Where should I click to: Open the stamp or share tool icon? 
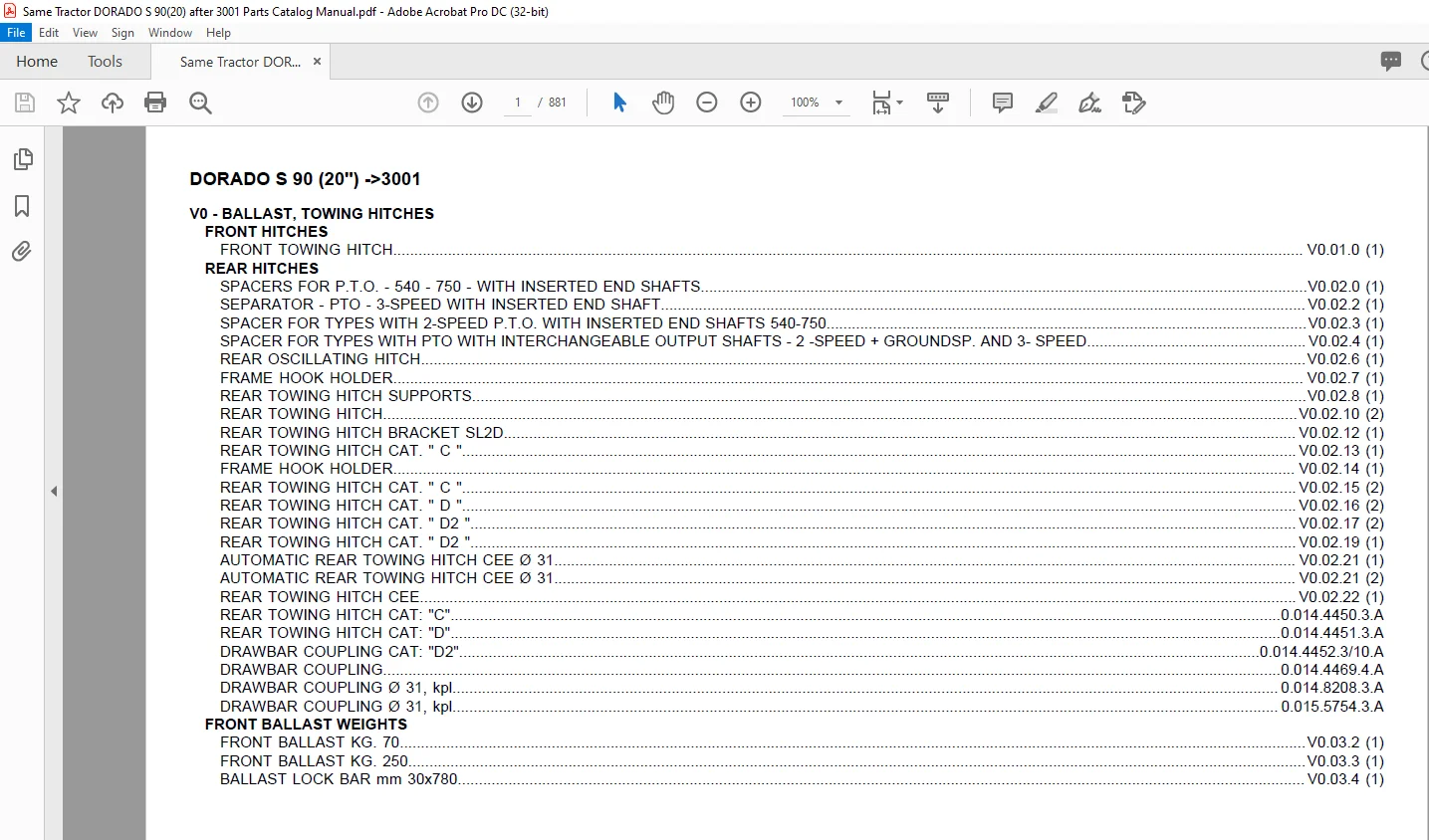click(1134, 103)
